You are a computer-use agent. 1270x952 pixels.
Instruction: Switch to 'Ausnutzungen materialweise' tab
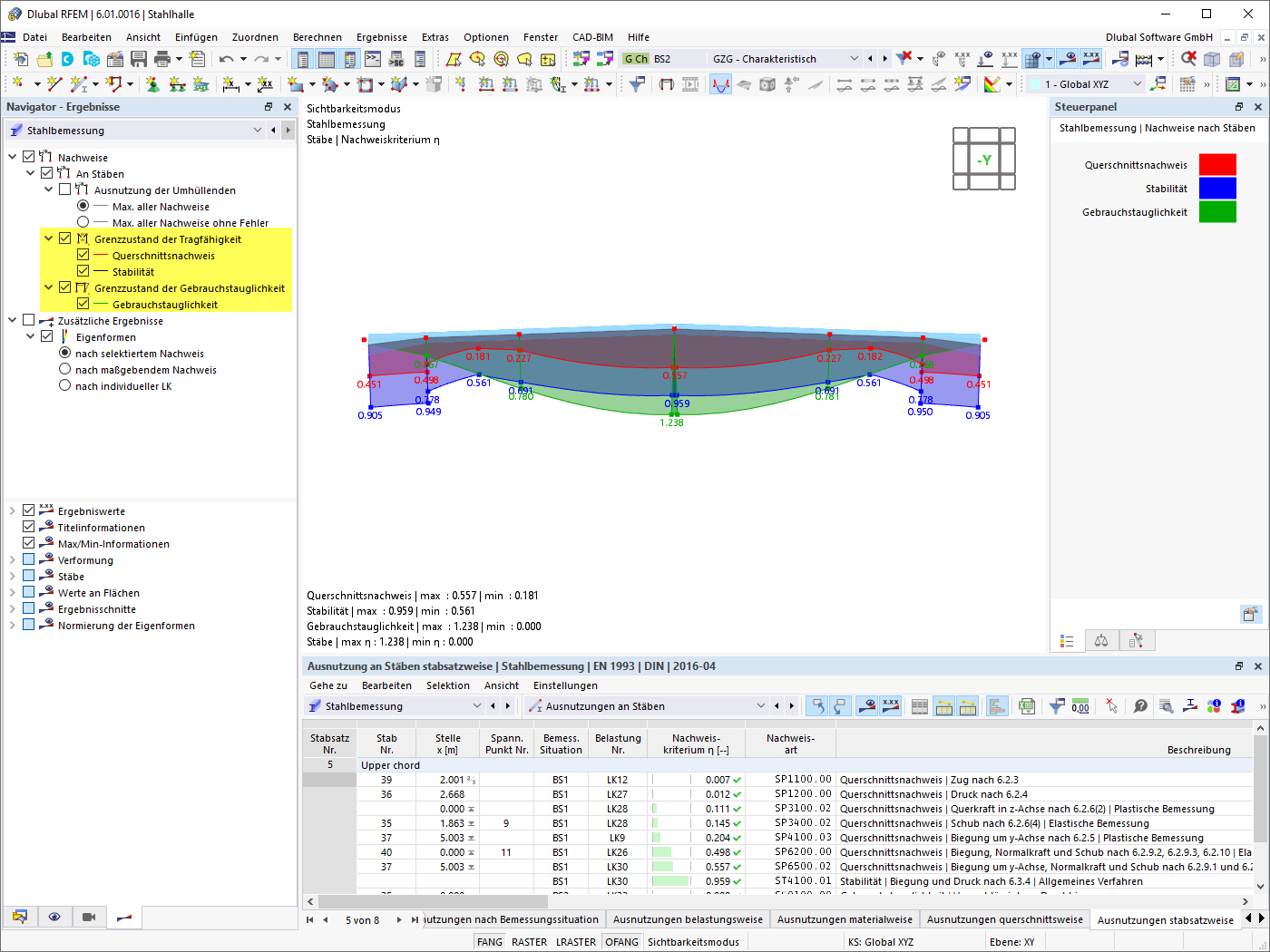[x=844, y=919]
